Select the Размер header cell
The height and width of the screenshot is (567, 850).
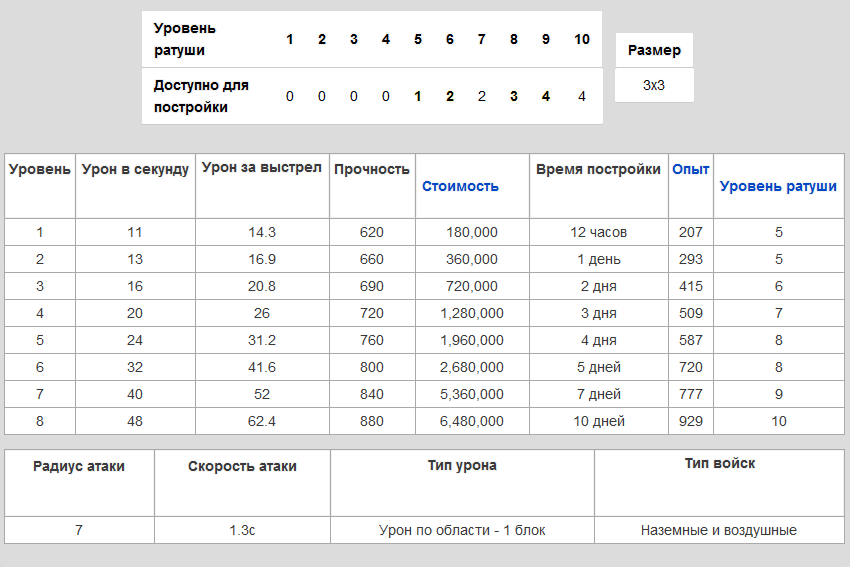coord(654,51)
